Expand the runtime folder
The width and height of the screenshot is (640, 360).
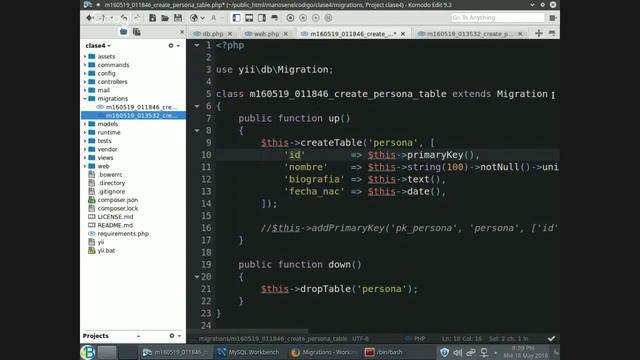tap(85, 132)
